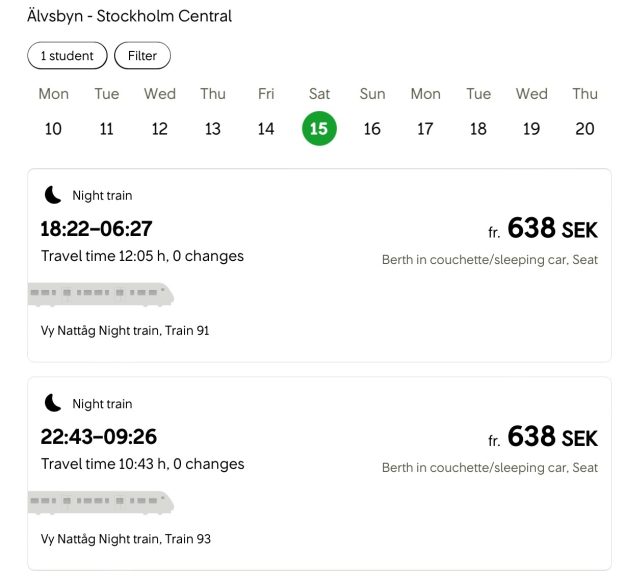This screenshot has height=581, width=624.
Task: Pick Tuesday 18 from the calendar row
Action: pyautogui.click(x=478, y=113)
